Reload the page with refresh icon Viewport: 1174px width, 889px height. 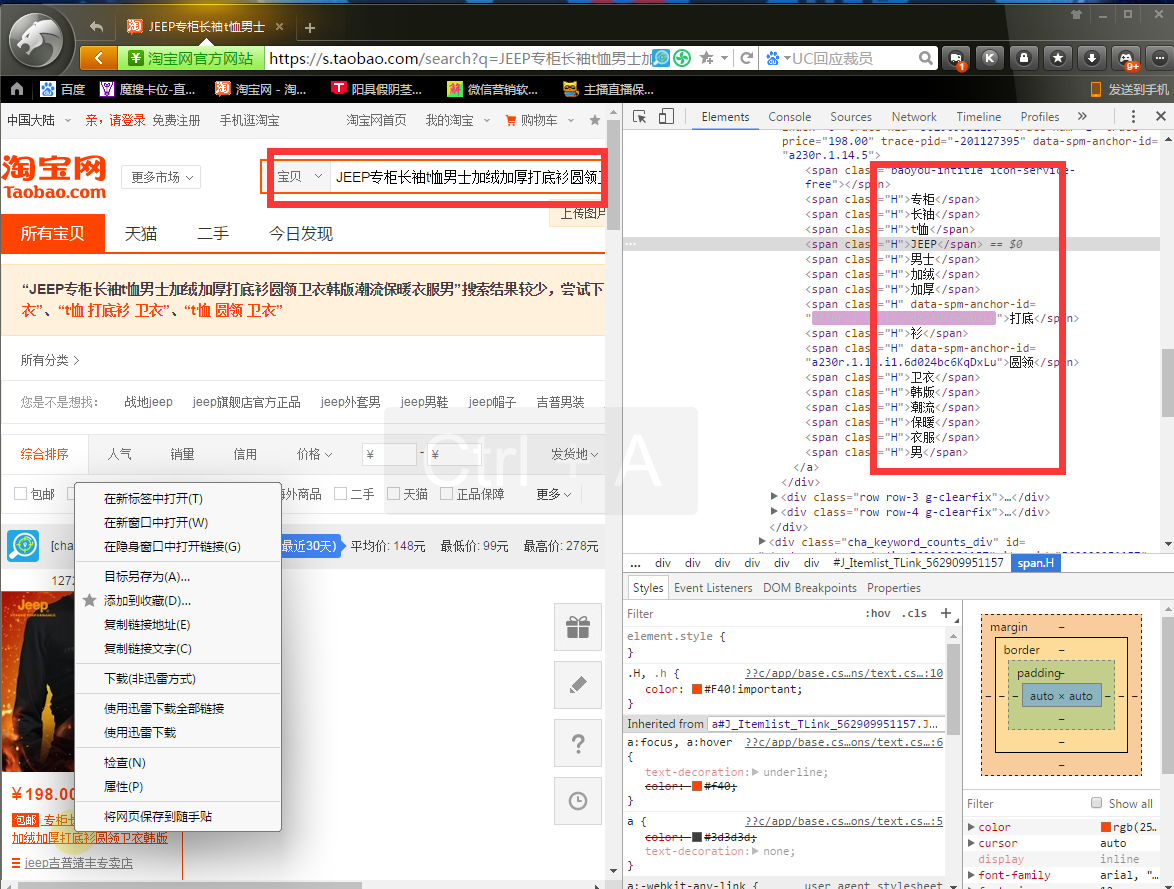746,58
